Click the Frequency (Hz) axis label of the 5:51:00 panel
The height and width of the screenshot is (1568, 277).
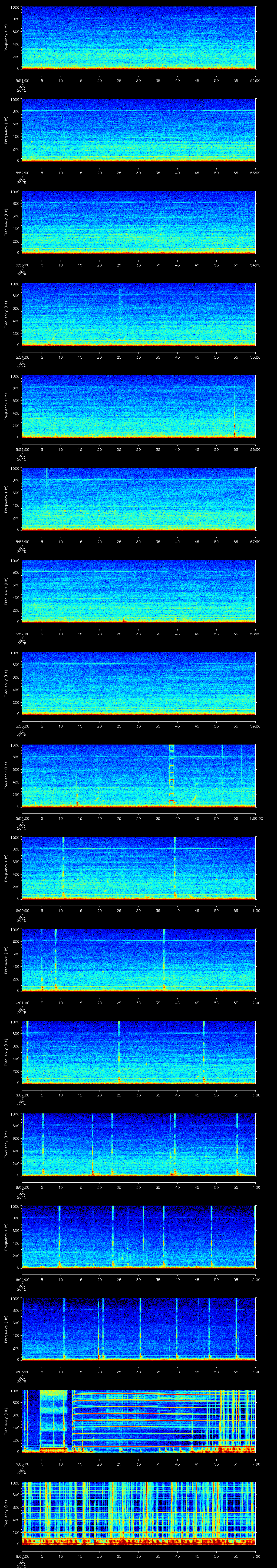click(7, 38)
